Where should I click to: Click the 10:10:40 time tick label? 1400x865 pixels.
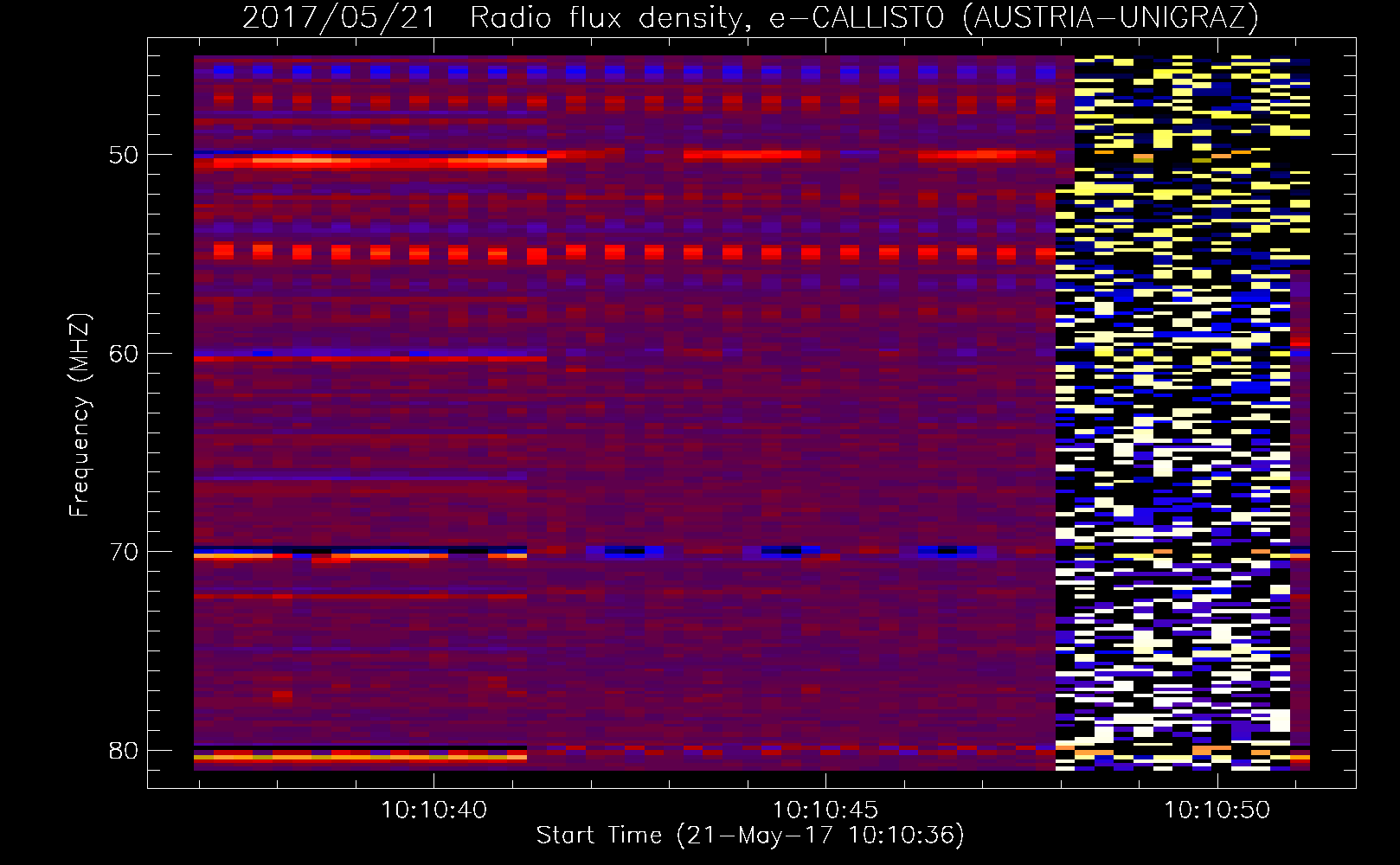433,810
